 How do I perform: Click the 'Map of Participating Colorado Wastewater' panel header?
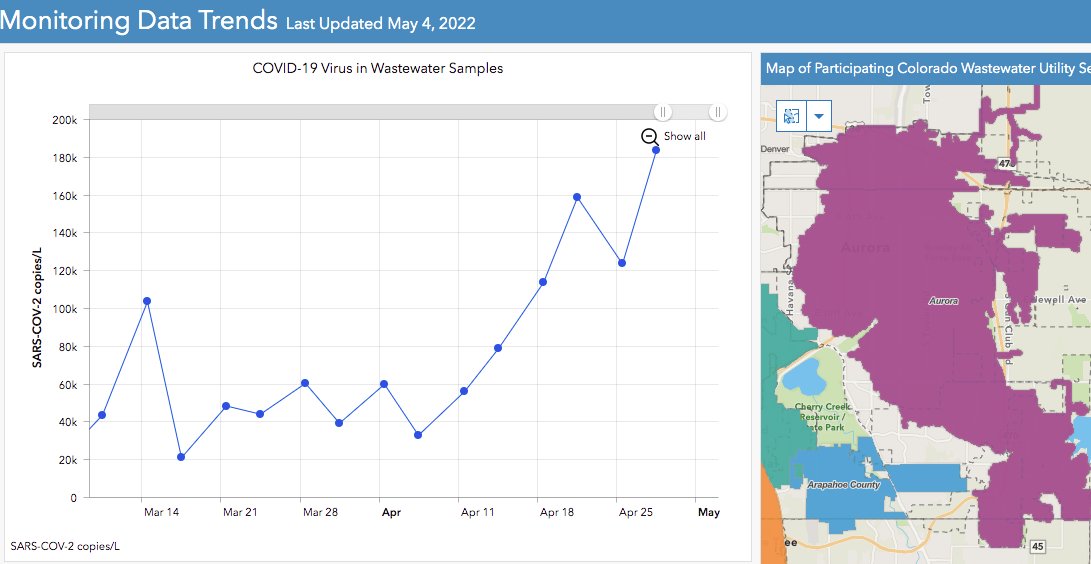pos(927,68)
